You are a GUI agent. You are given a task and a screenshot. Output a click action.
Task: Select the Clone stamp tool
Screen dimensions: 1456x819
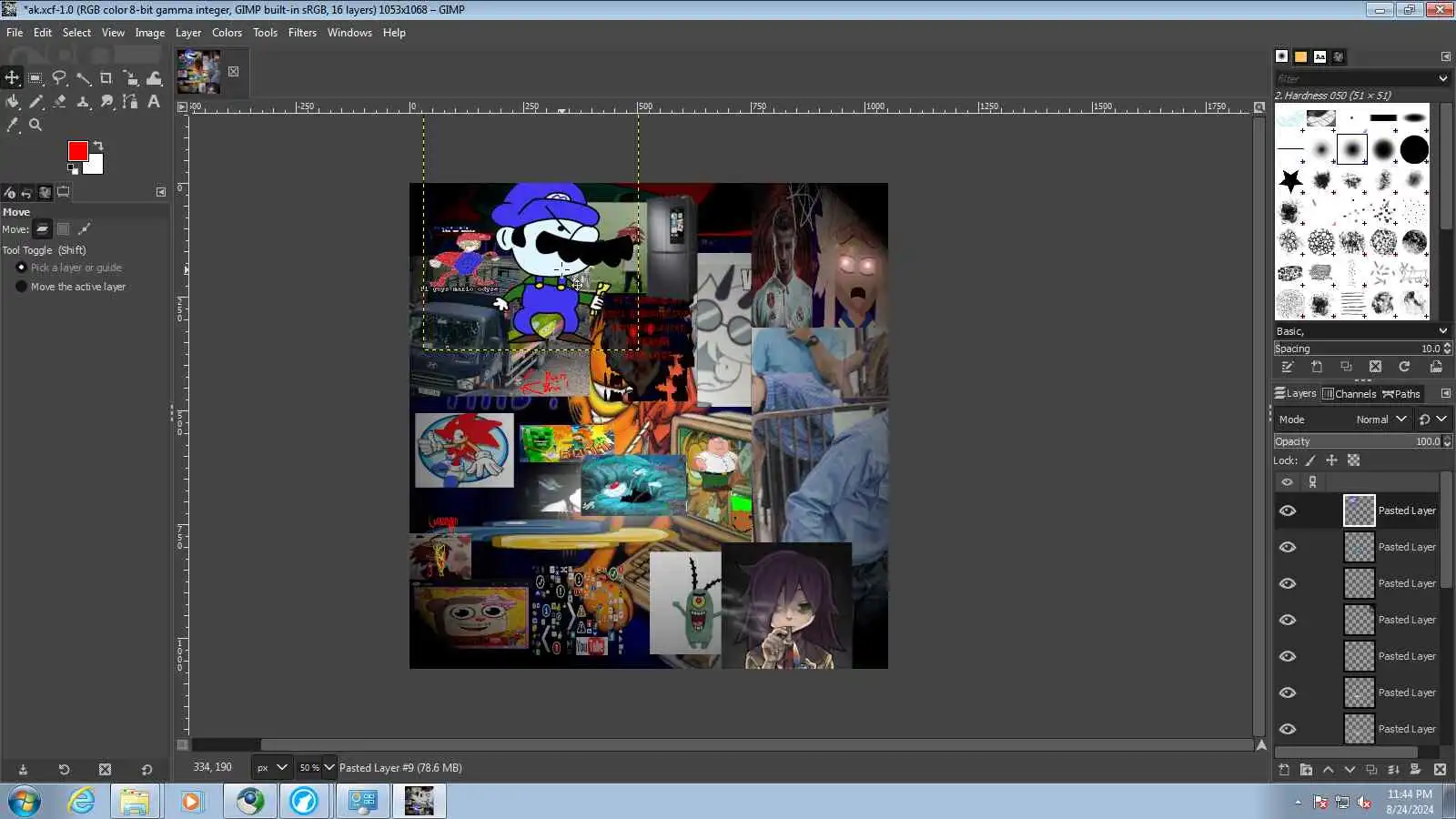click(x=83, y=102)
